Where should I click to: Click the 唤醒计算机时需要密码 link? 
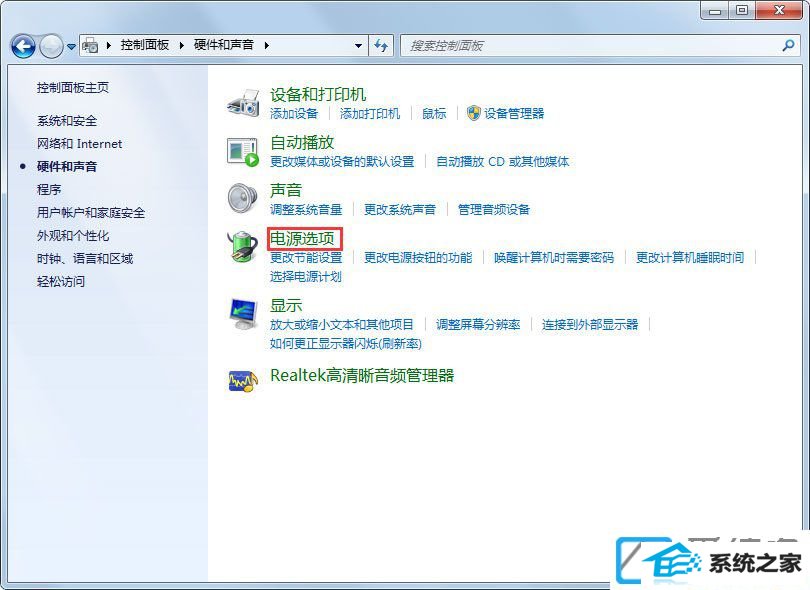554,257
